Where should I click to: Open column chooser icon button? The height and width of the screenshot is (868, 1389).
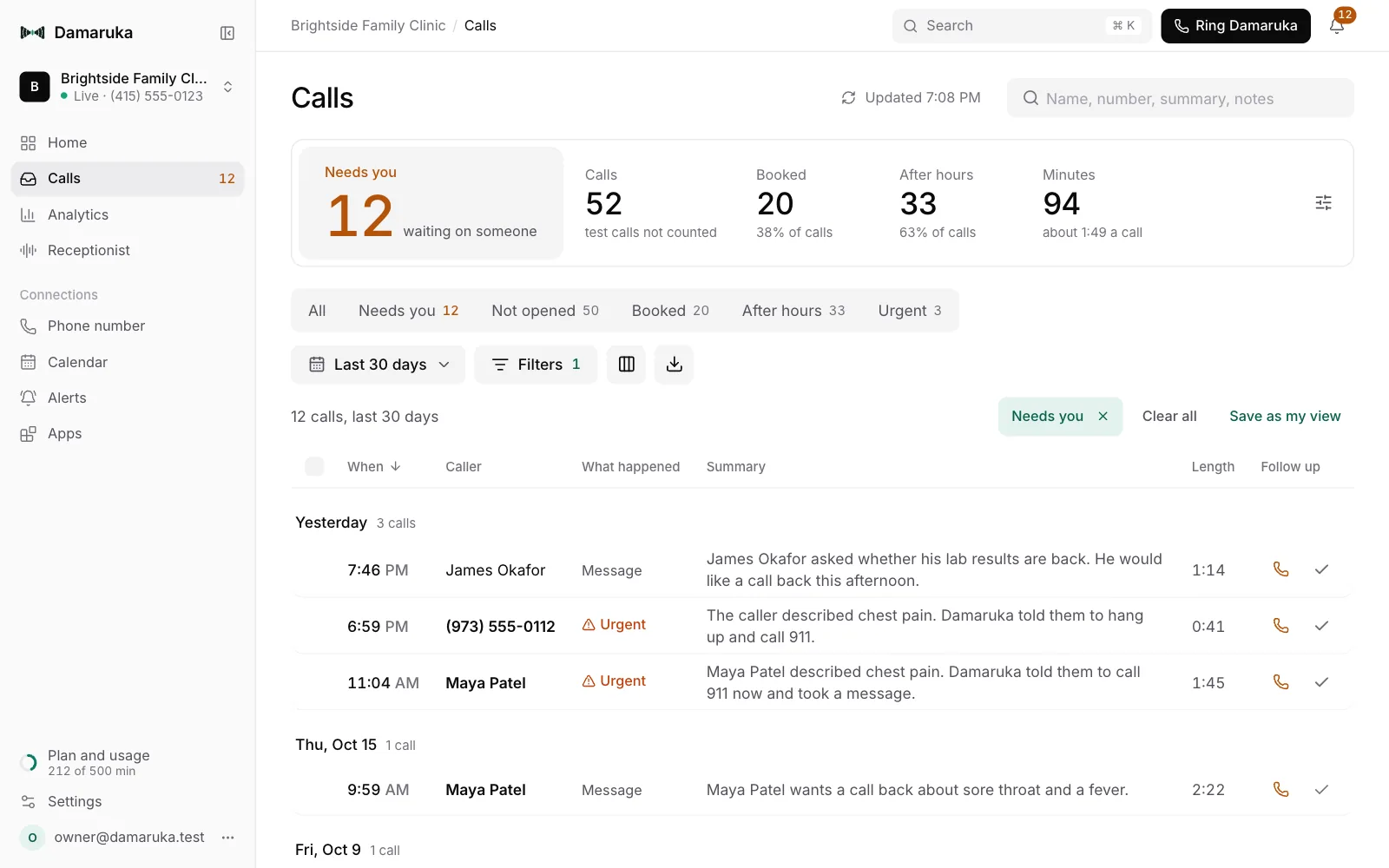pyautogui.click(x=626, y=365)
